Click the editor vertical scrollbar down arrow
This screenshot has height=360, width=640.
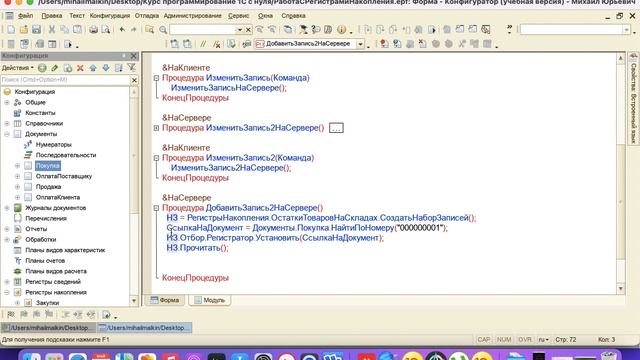pos(621,289)
